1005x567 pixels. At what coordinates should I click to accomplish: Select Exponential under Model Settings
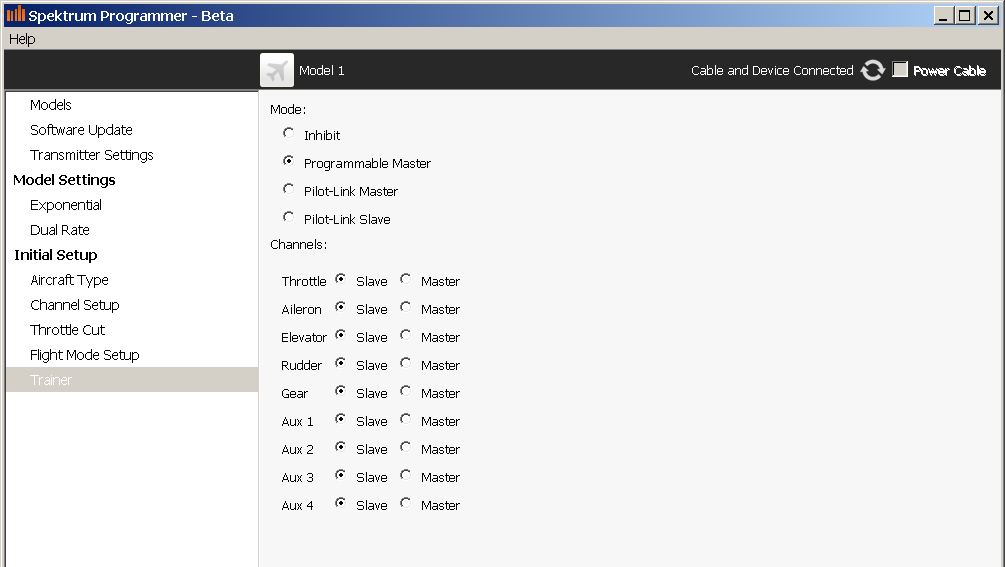66,205
